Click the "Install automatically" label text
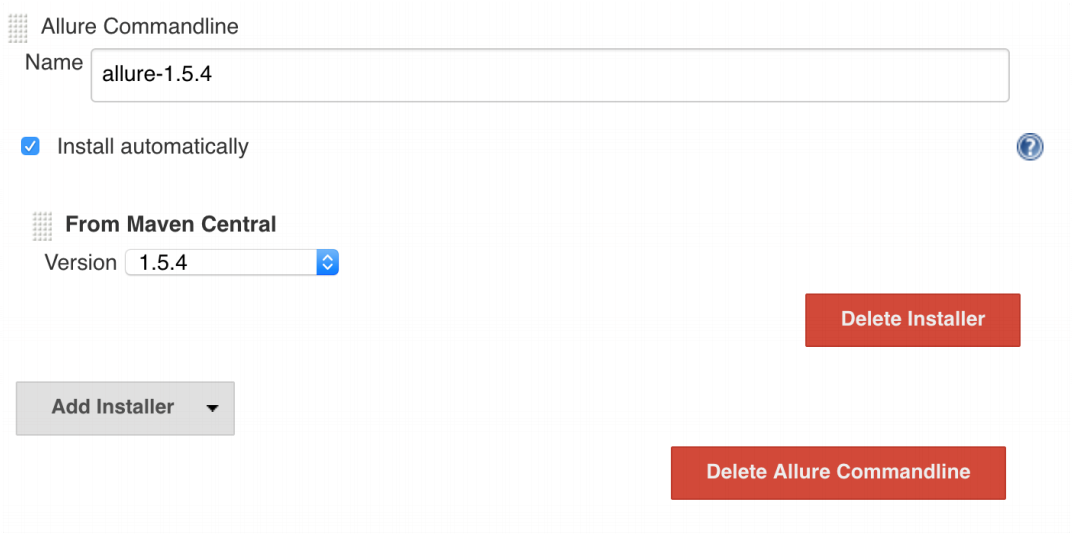 click(x=152, y=147)
